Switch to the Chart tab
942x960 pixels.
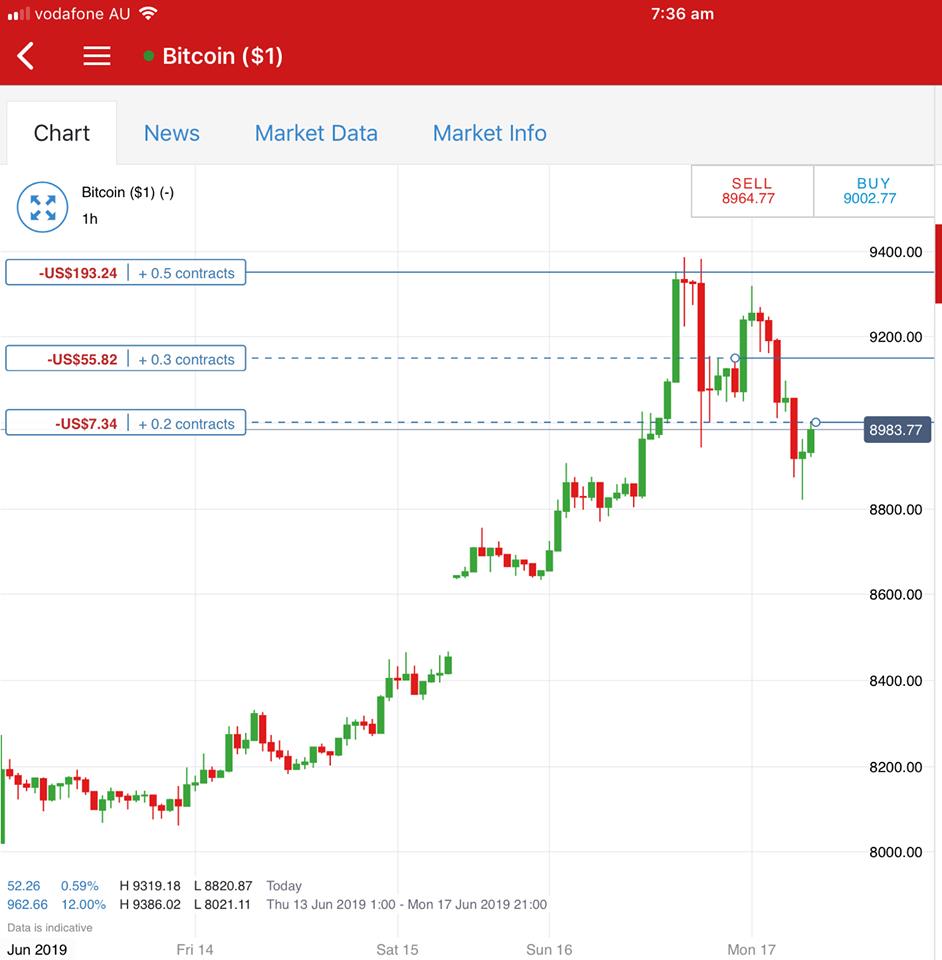tap(61, 133)
